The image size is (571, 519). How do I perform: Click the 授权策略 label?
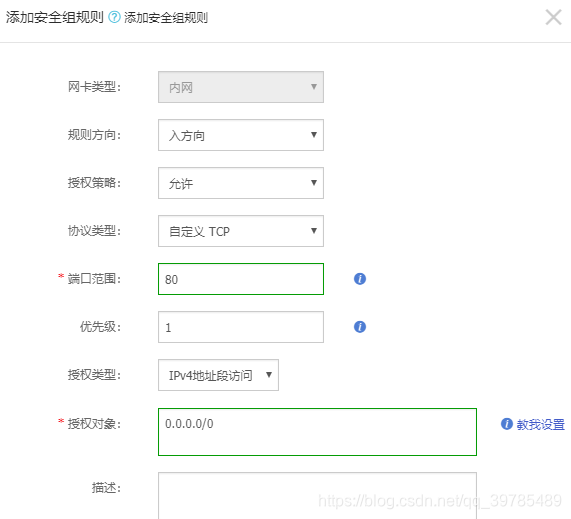(x=94, y=183)
